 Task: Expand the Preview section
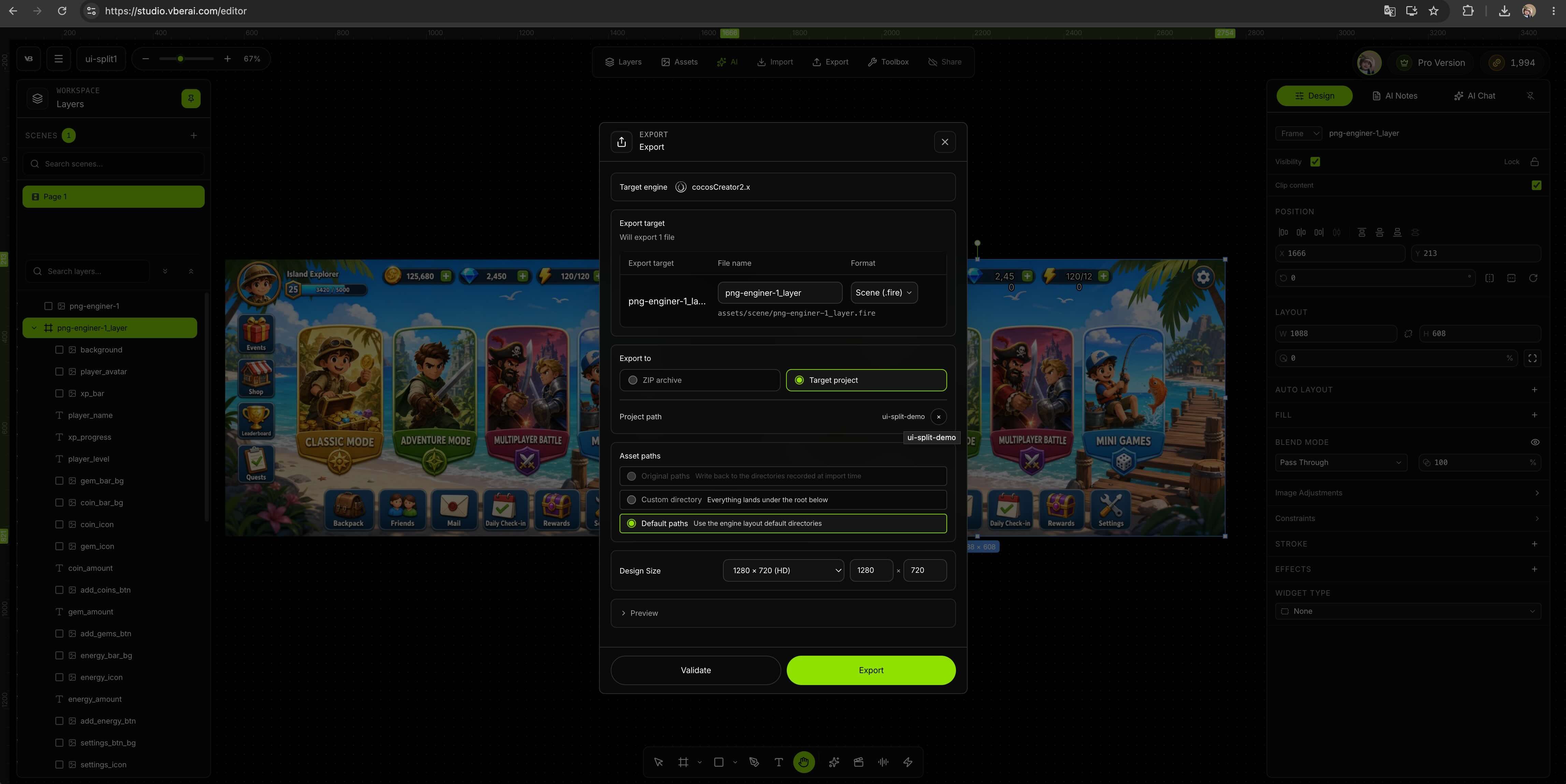click(783, 613)
